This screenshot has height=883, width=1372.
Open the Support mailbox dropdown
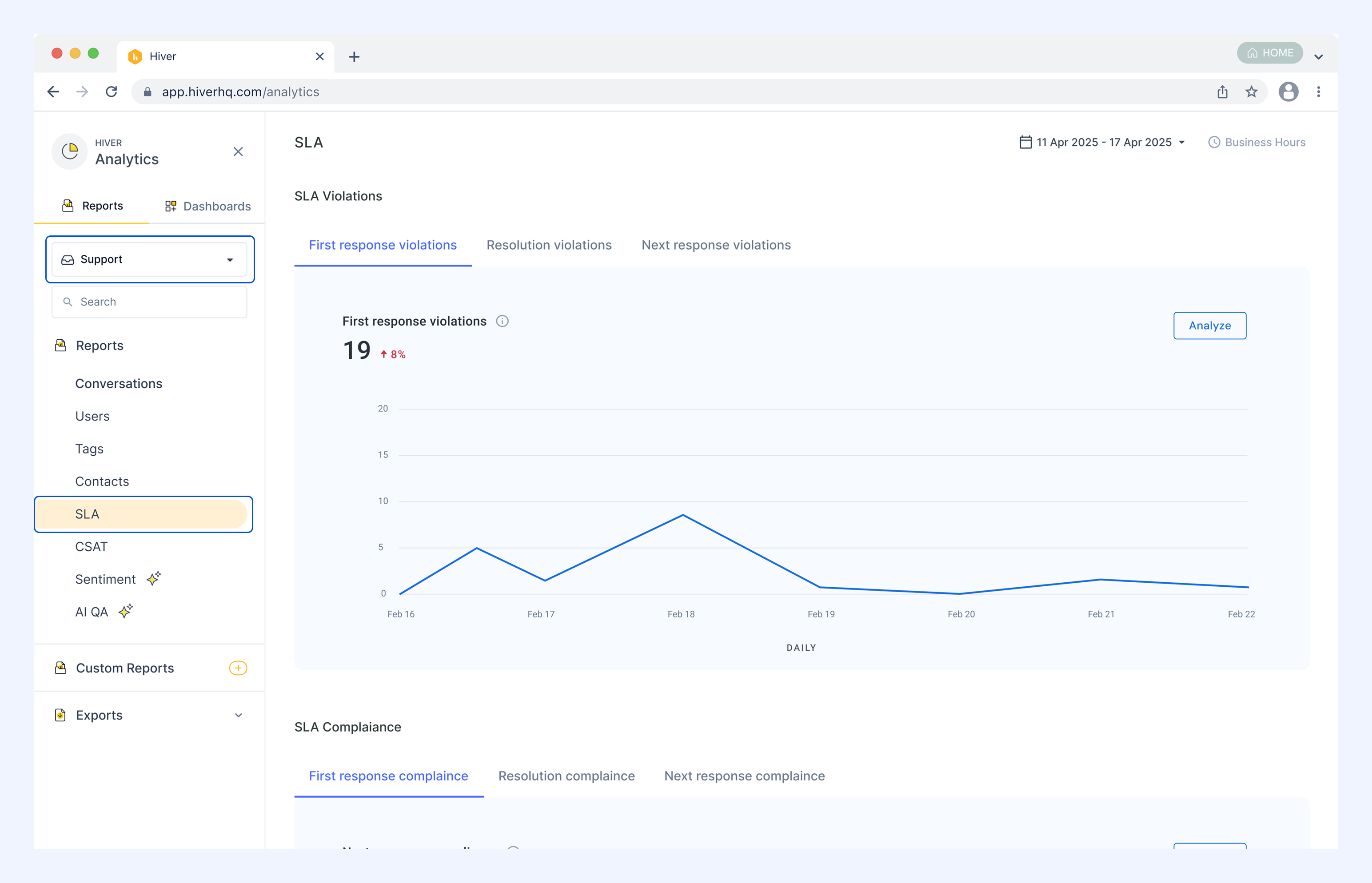click(149, 260)
